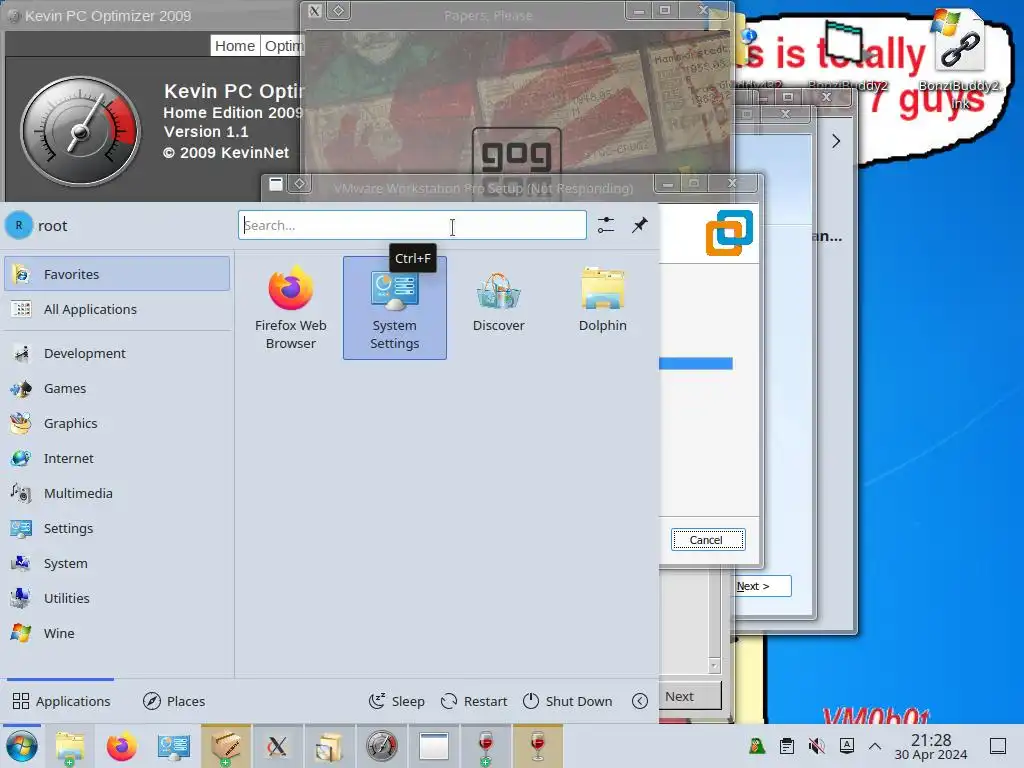Click the X11 application icon in the taskbar
This screenshot has width=1024, height=768.
[278, 746]
